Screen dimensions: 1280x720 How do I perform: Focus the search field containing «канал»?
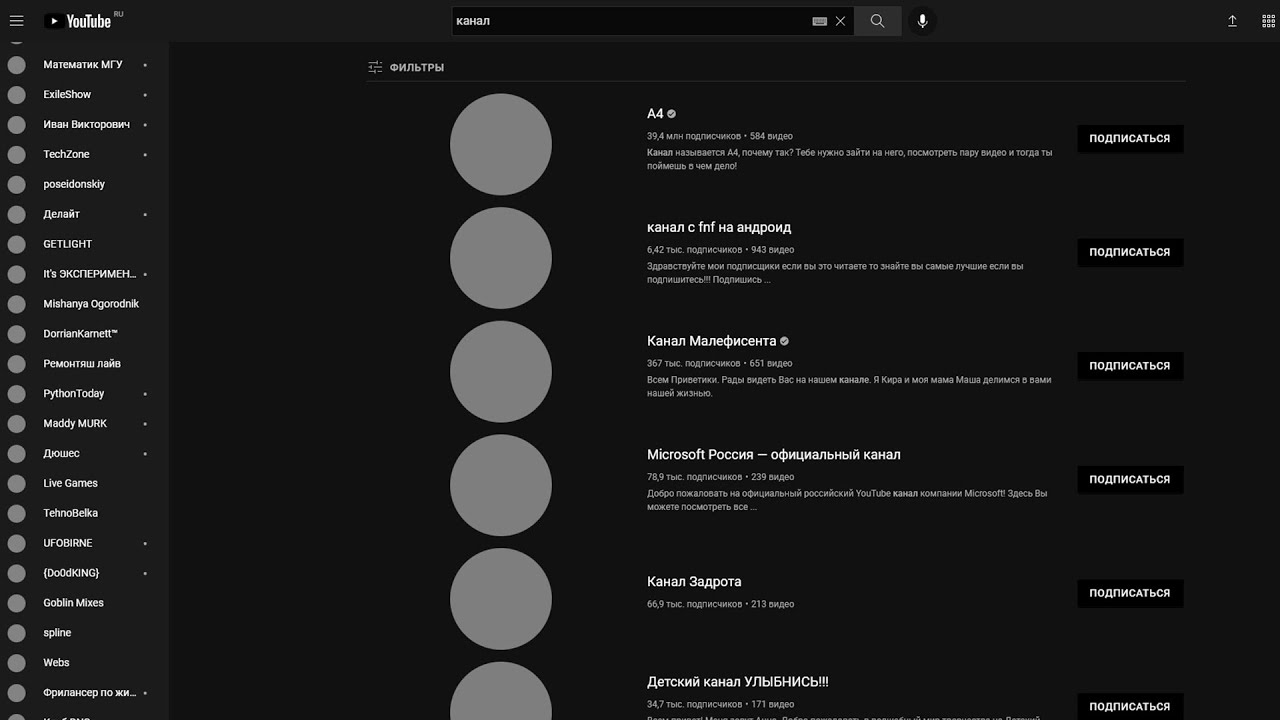[x=631, y=21]
